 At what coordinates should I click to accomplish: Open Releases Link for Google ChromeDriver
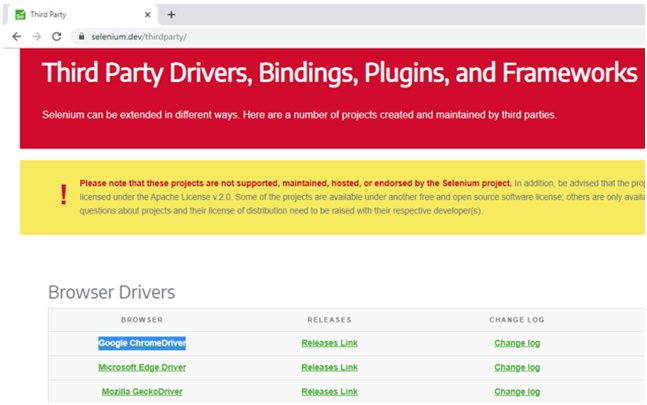pyautogui.click(x=329, y=343)
